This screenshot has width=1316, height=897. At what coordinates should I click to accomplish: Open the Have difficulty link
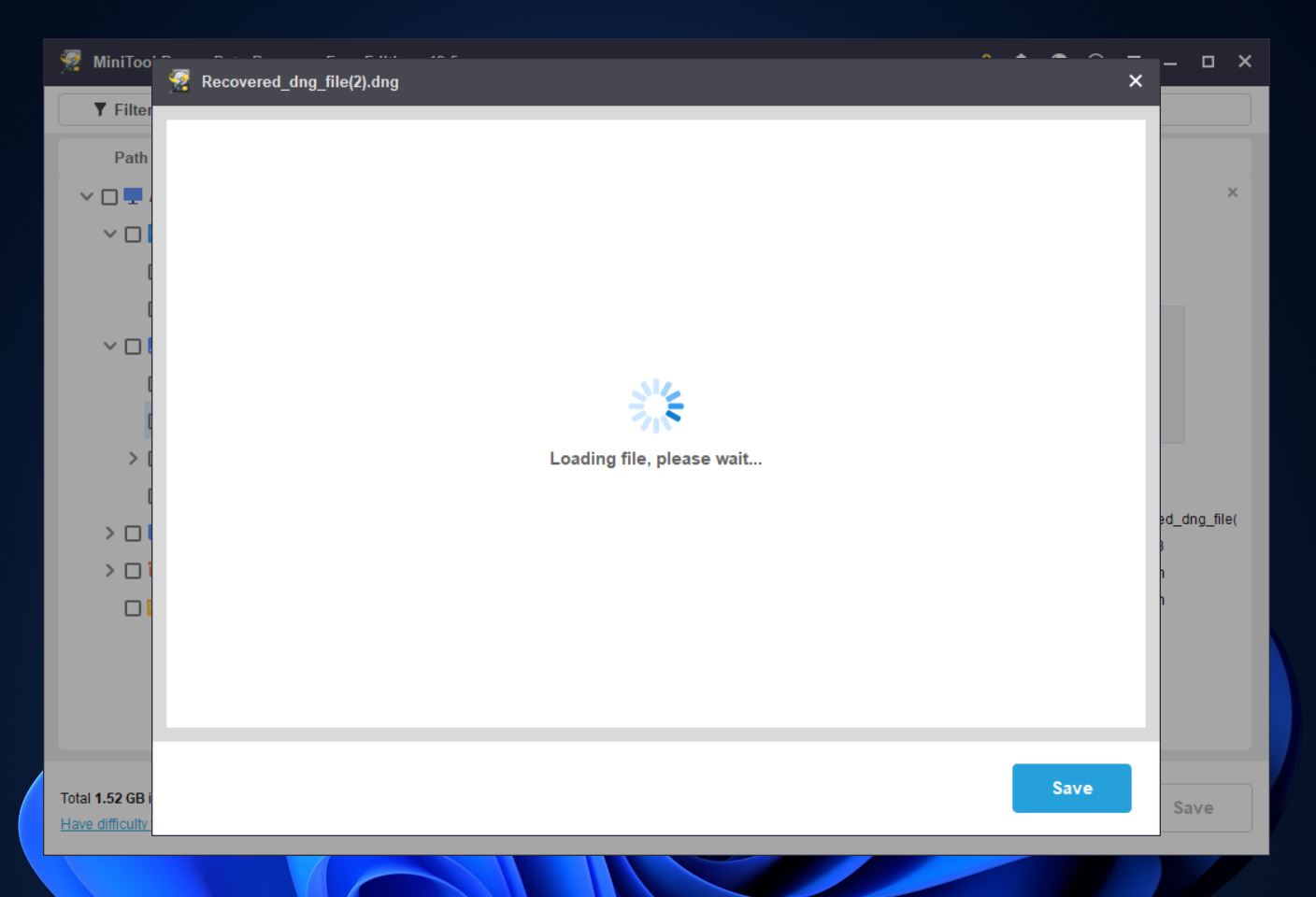coord(104,824)
